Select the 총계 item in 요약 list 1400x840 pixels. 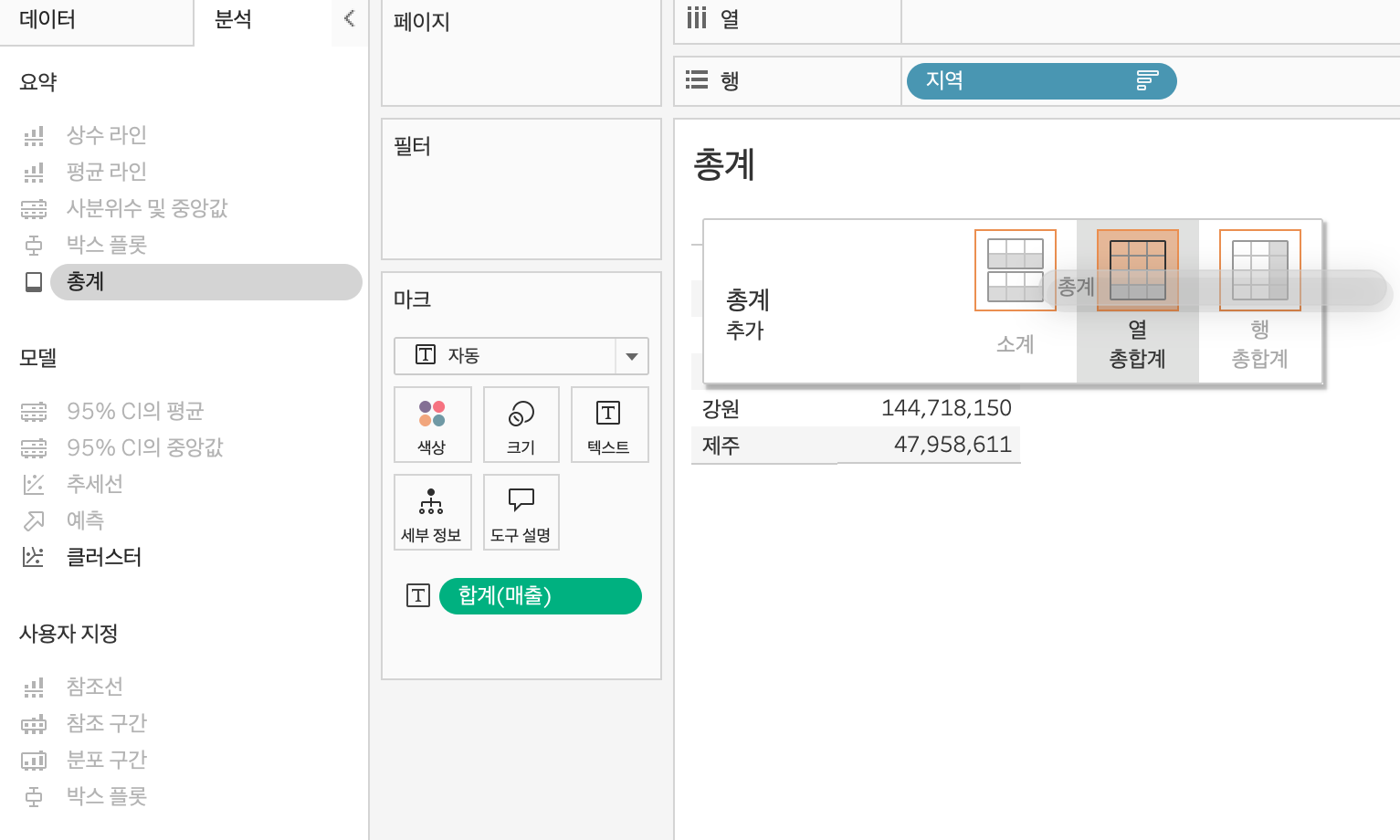pos(206,282)
